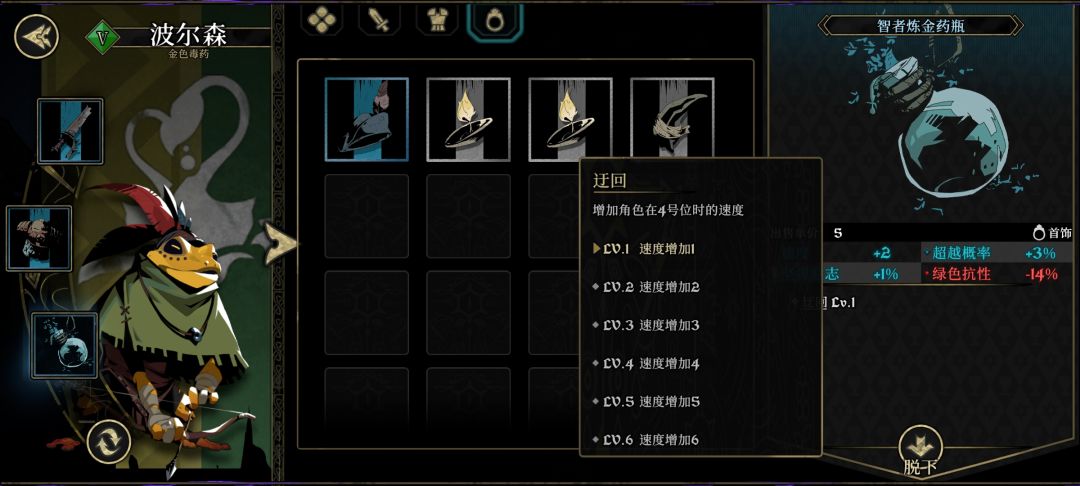Select the blue hooded cloak item
The height and width of the screenshot is (486, 1080).
tap(366, 119)
